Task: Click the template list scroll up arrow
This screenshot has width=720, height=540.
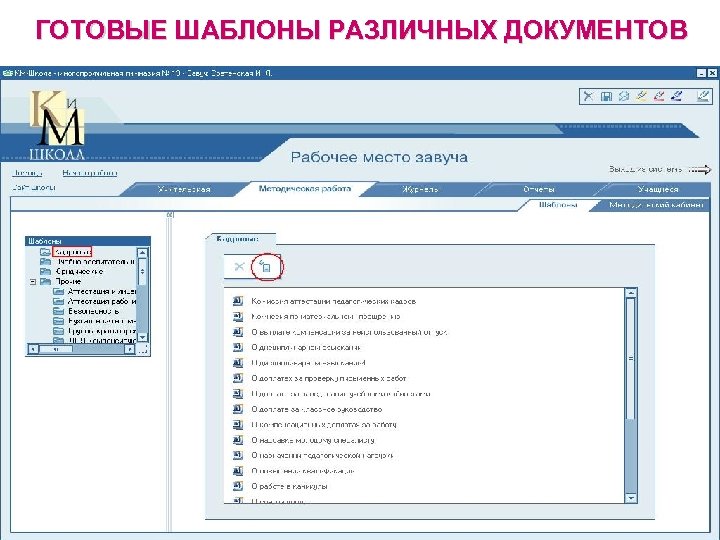Action: click(x=631, y=292)
